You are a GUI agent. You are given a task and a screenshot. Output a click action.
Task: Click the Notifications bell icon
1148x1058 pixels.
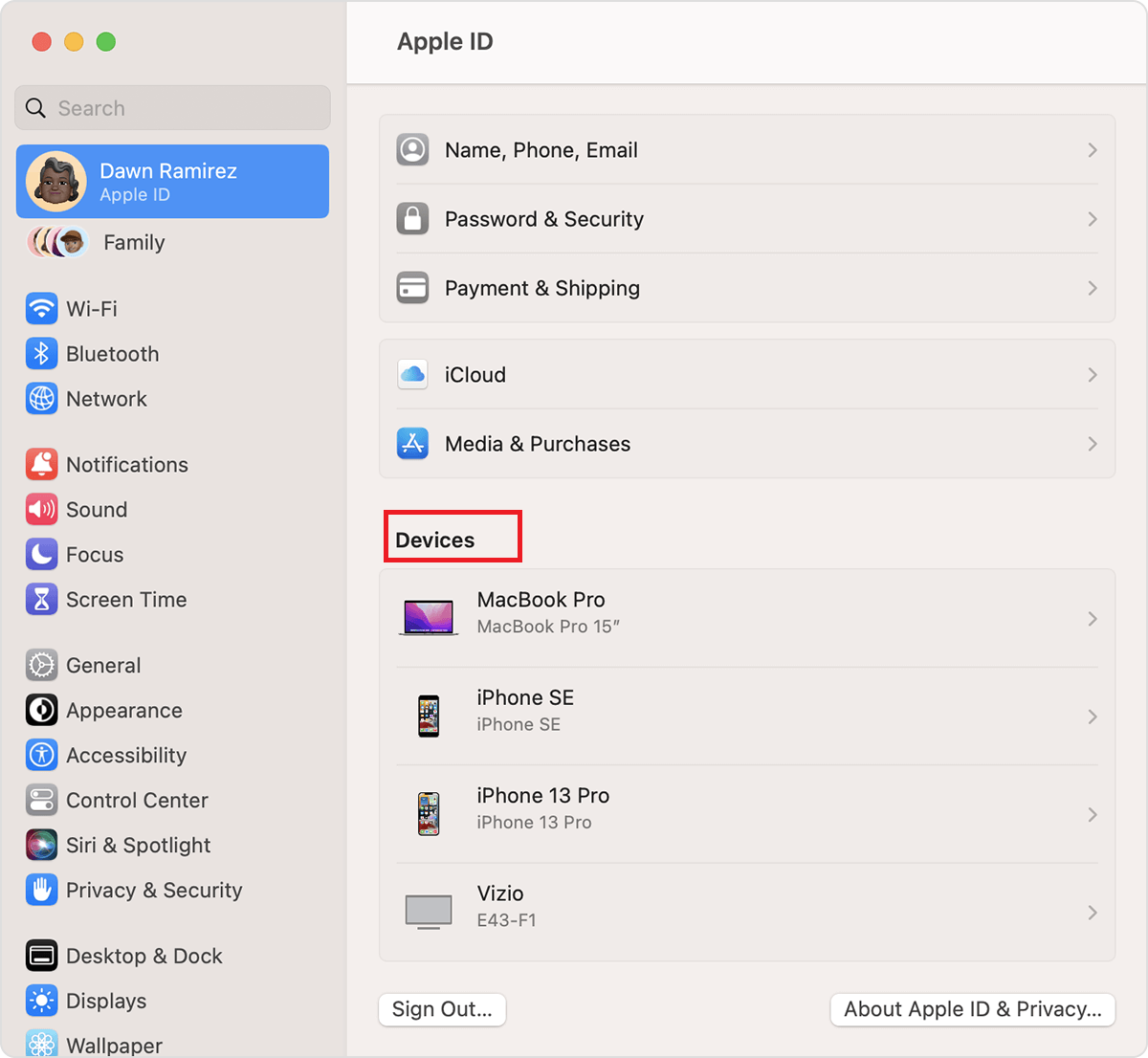(x=41, y=465)
